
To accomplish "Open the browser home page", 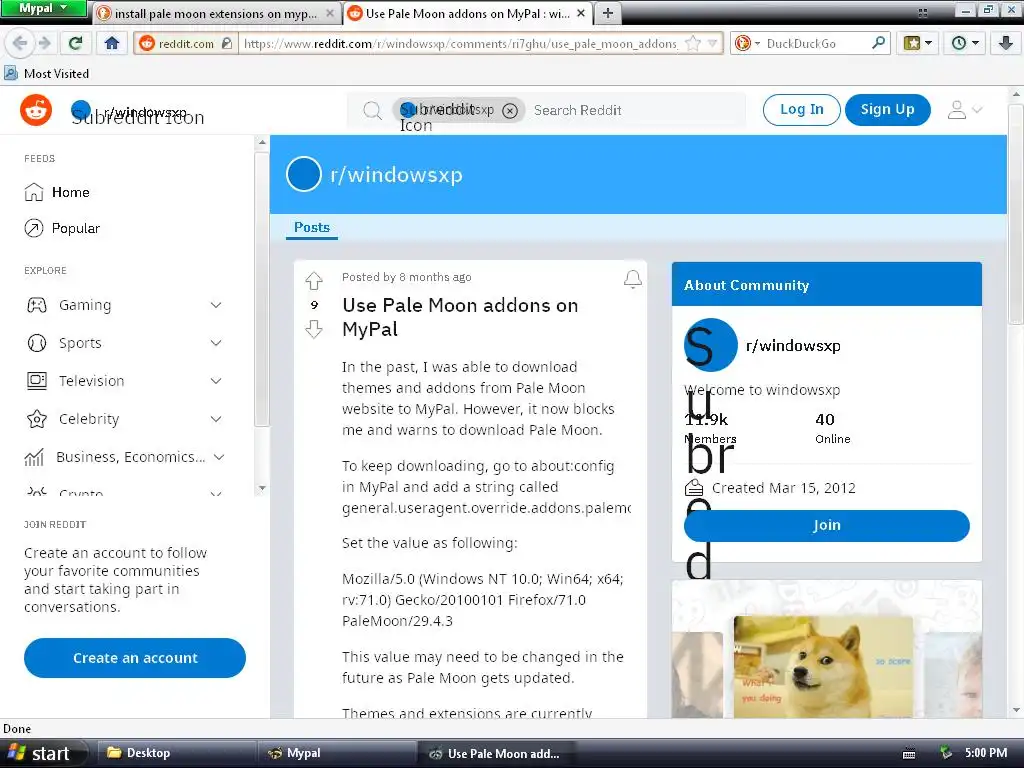I will click(x=112, y=44).
